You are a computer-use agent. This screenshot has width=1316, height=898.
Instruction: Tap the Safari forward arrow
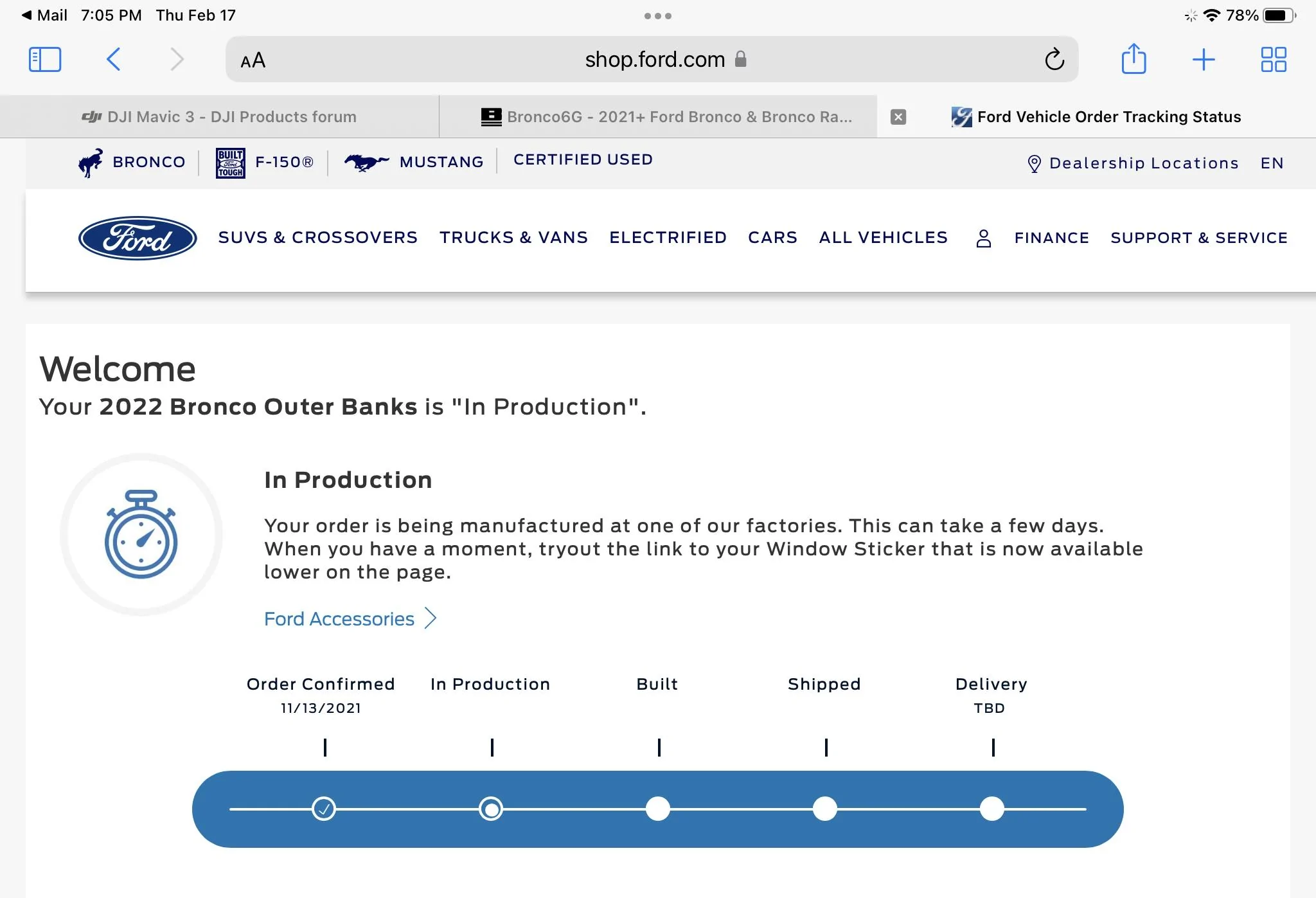point(177,60)
